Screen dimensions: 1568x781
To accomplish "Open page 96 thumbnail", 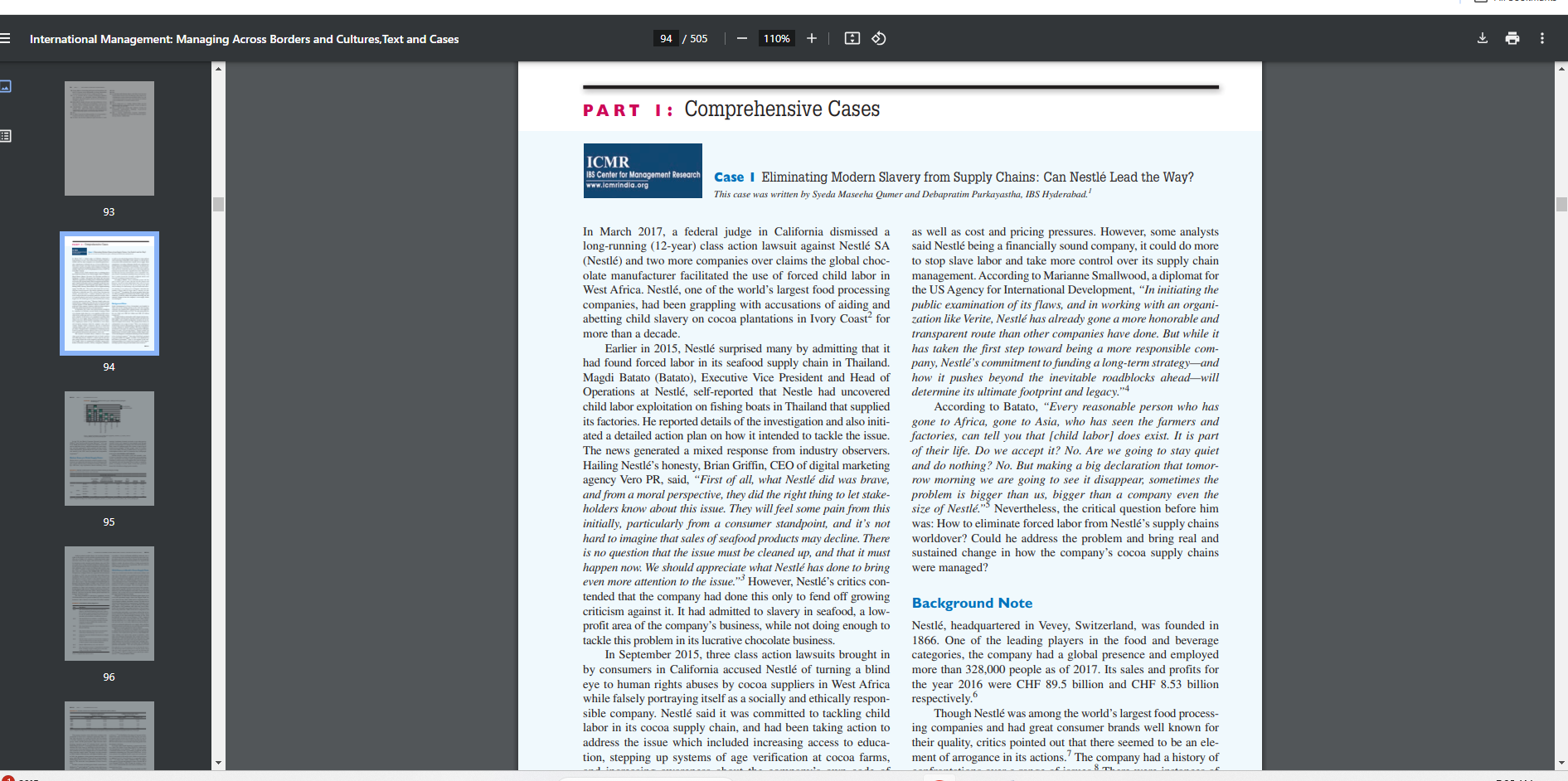I will pyautogui.click(x=109, y=604).
